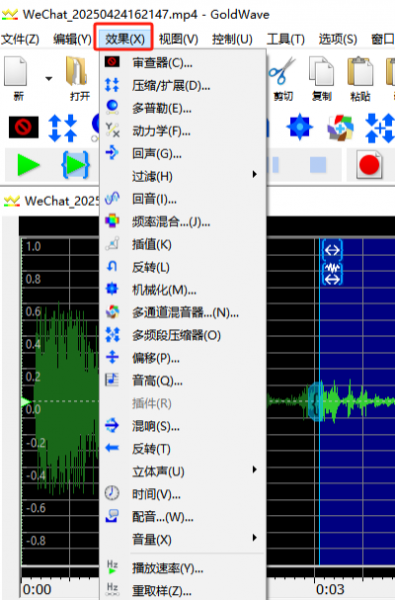Start playback with green play button
The image size is (395, 600).
coord(28,165)
